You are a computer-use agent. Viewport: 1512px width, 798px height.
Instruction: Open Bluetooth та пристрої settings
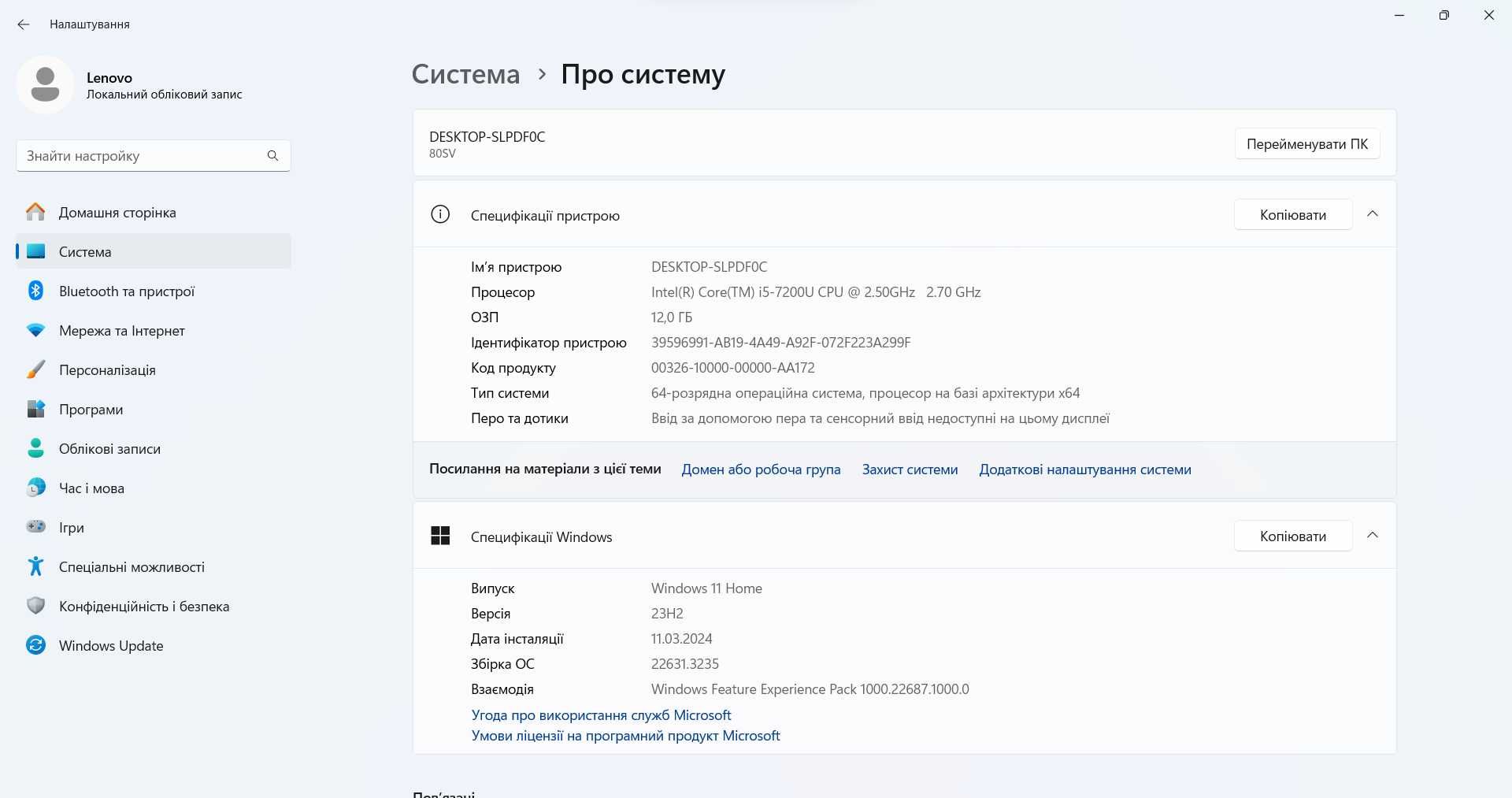[154, 291]
